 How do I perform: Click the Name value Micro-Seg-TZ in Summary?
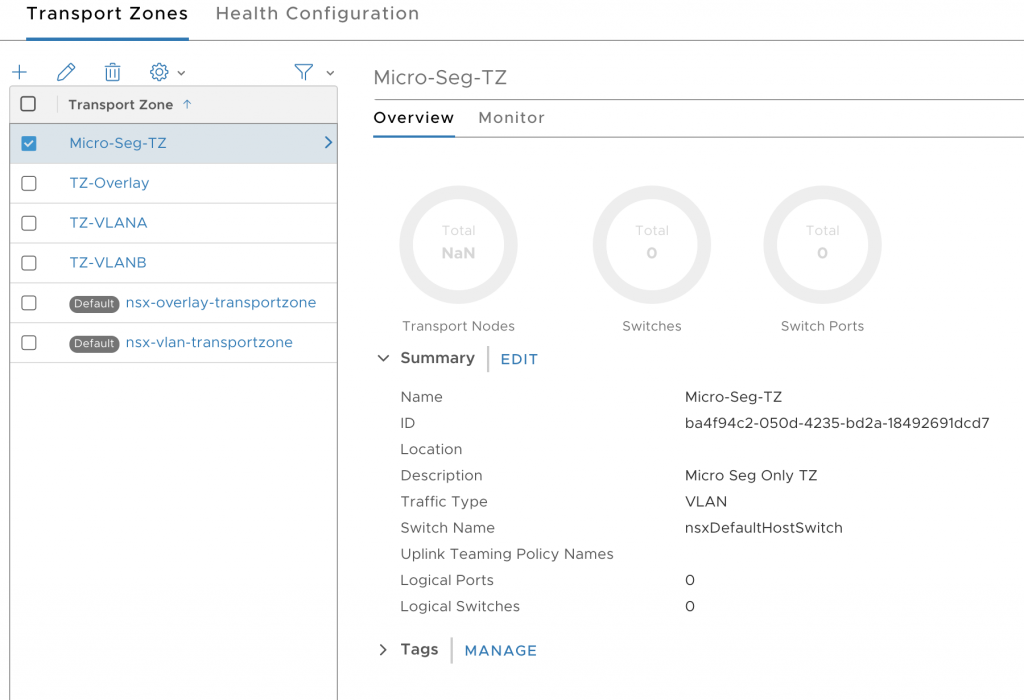click(733, 397)
